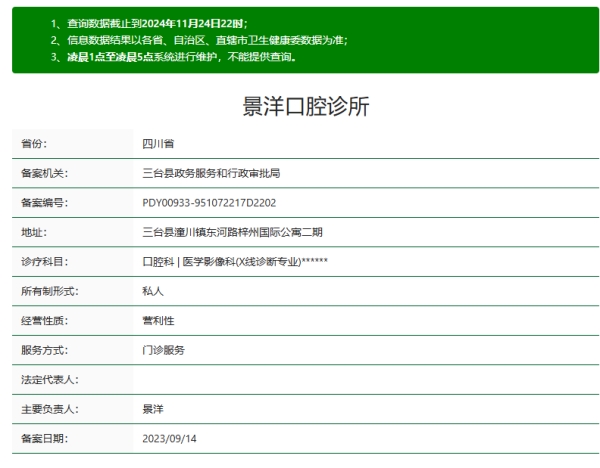This screenshot has width=600, height=468.
Task: Select the ownership value 私人
Action: point(153,291)
